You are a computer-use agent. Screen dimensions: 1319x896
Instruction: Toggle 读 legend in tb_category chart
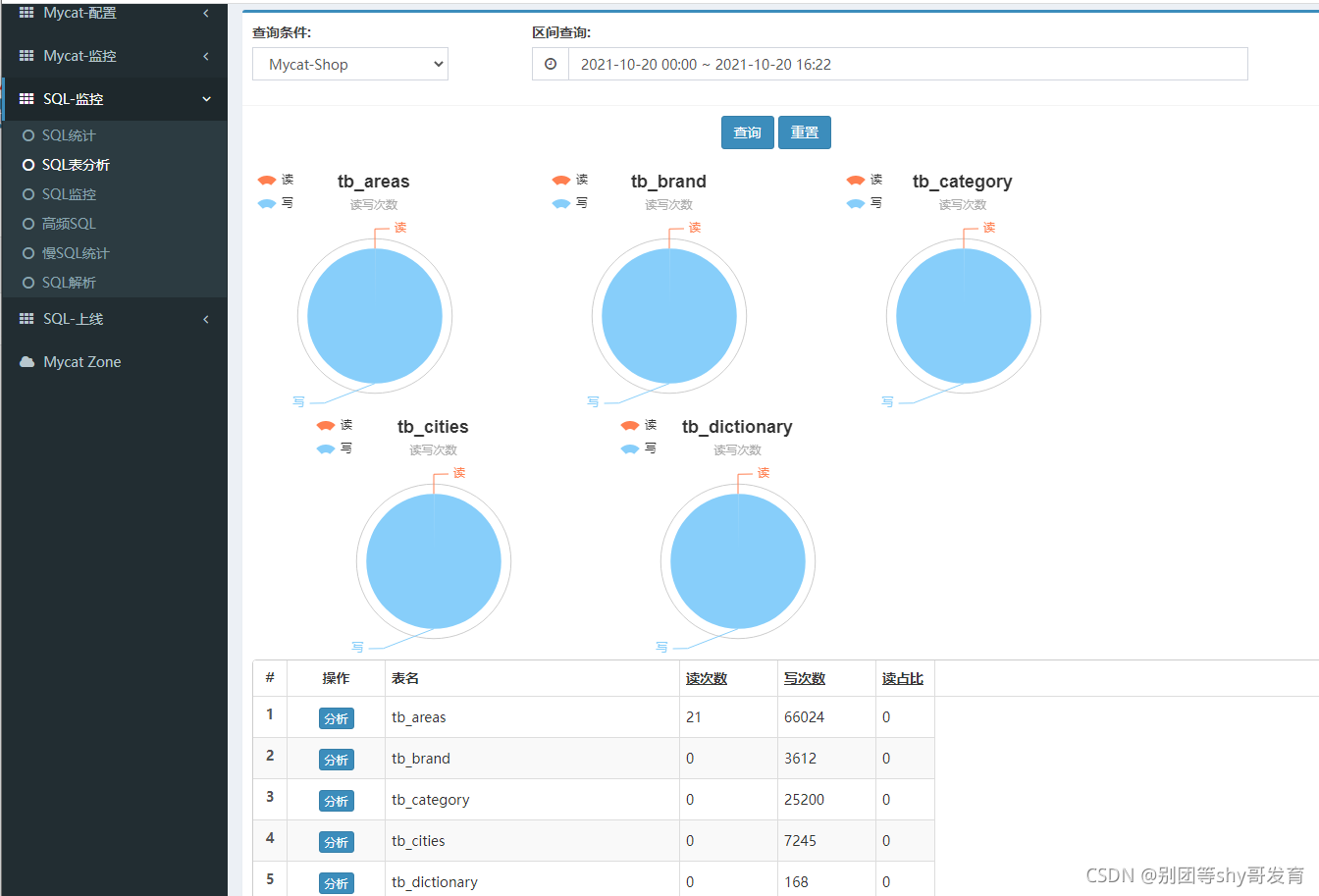pos(864,180)
